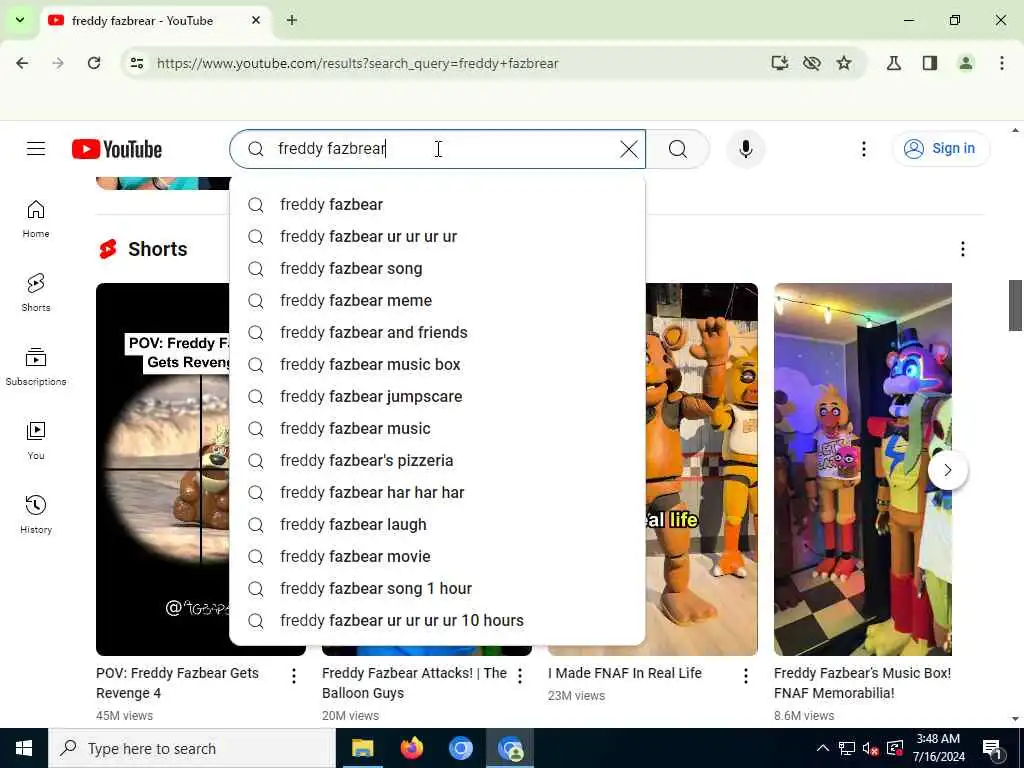The height and width of the screenshot is (768, 1024).
Task: Clear the search box with the X
Action: click(x=628, y=149)
